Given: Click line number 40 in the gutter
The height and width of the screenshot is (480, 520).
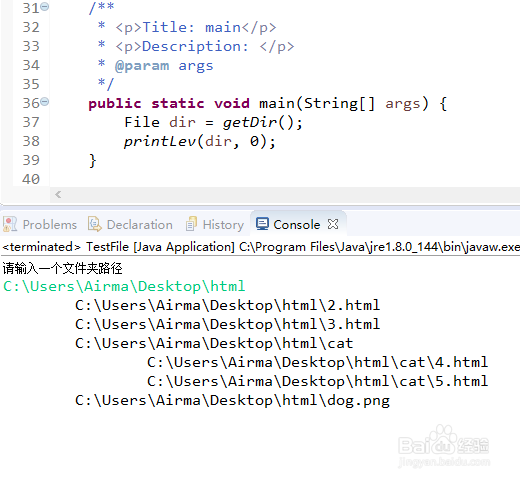Looking at the screenshot, I should 31,179.
